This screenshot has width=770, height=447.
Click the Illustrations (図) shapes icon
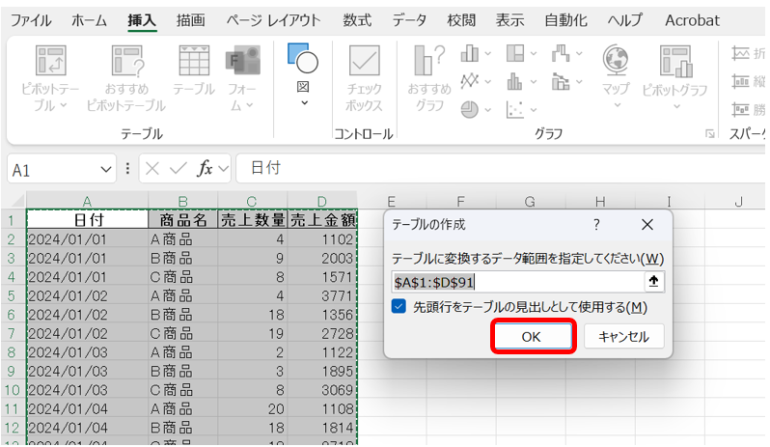pyautogui.click(x=302, y=58)
